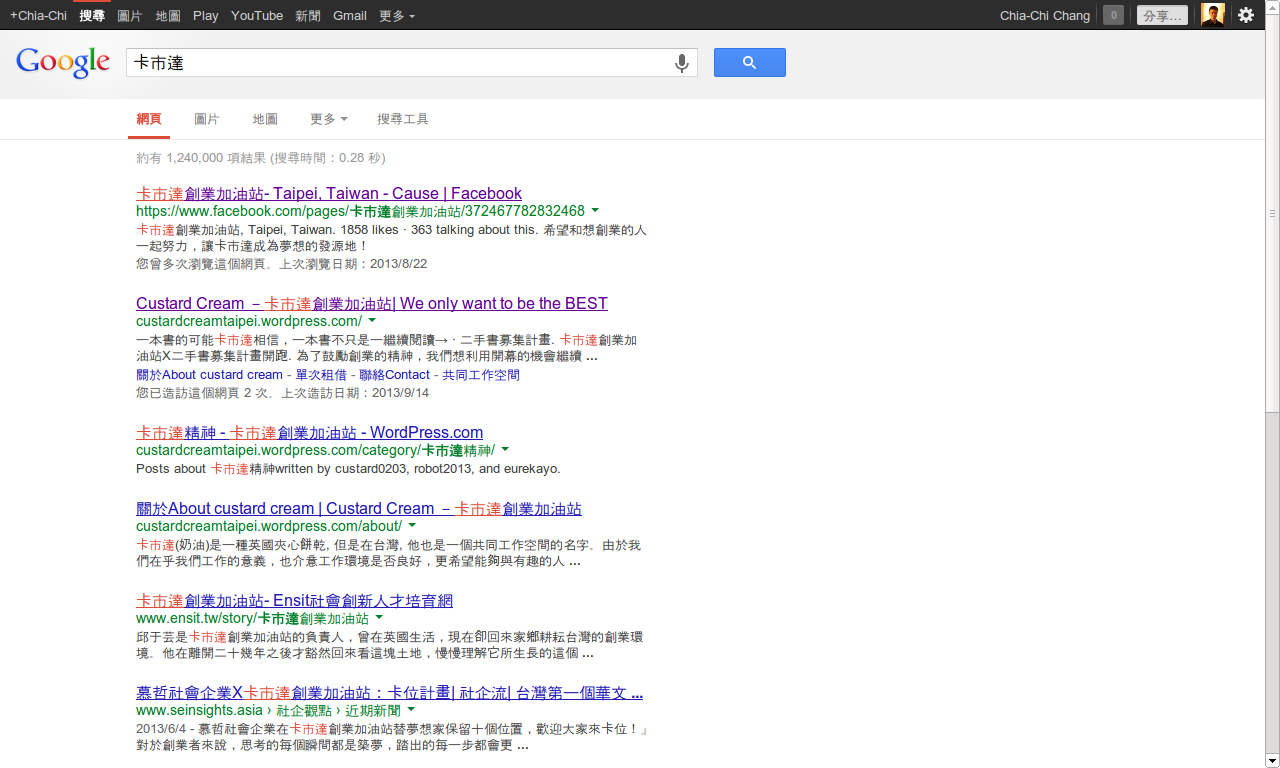Image resolution: width=1280 pixels, height=768 pixels.
Task: Click the blue magnifier search button
Action: pyautogui.click(x=749, y=62)
